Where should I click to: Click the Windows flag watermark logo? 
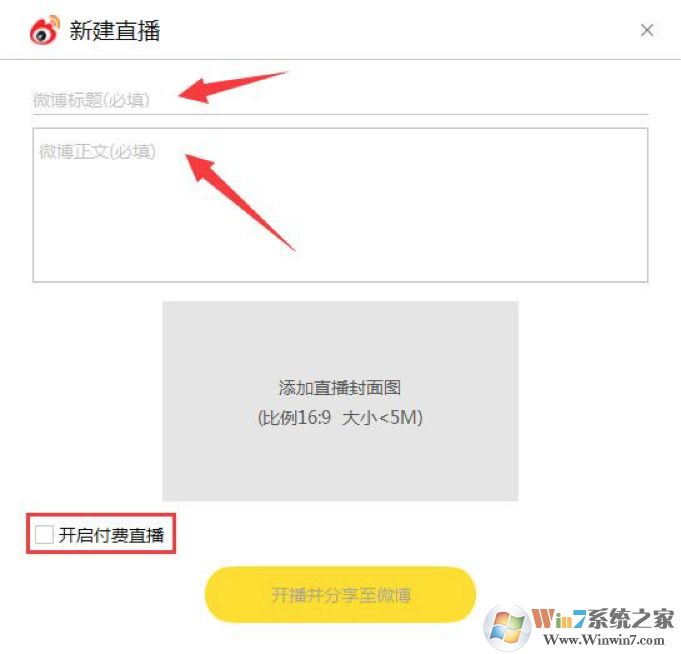(507, 627)
